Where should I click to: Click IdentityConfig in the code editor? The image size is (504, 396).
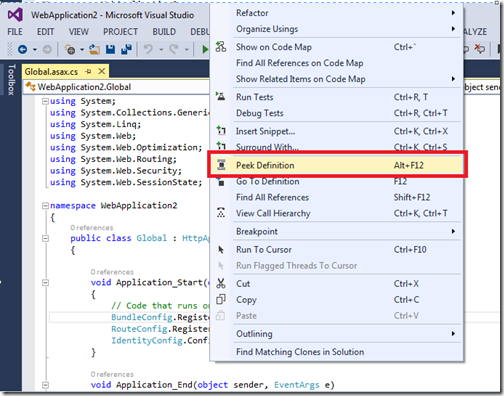click(147, 340)
